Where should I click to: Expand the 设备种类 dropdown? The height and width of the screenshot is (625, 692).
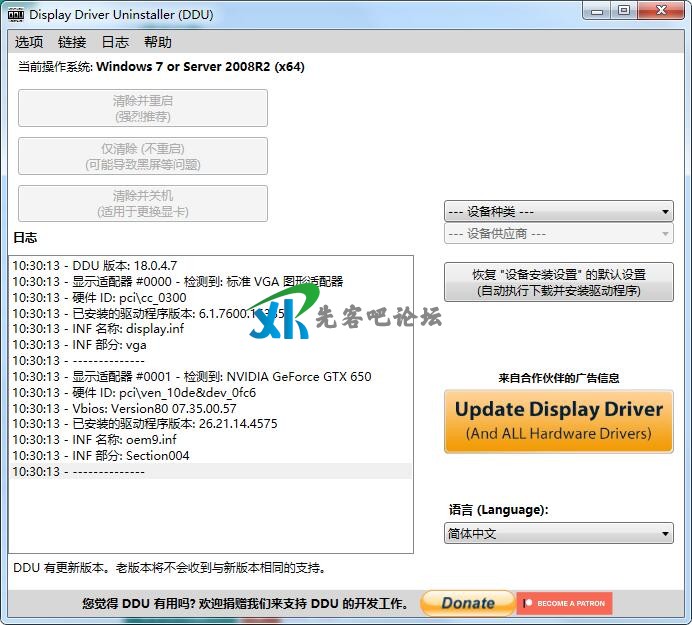[x=558, y=211]
